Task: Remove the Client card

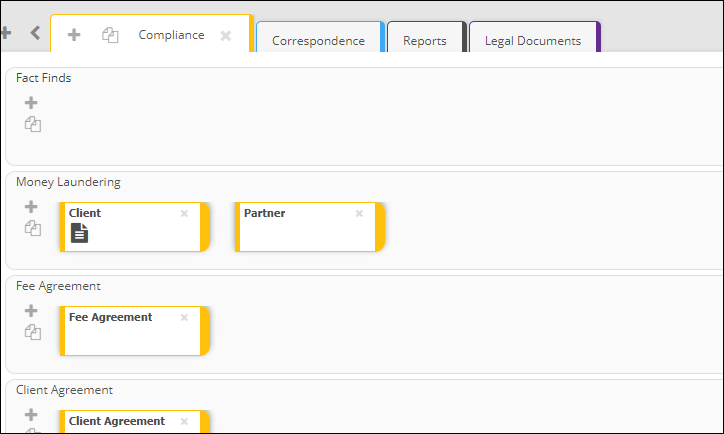Action: 184,213
